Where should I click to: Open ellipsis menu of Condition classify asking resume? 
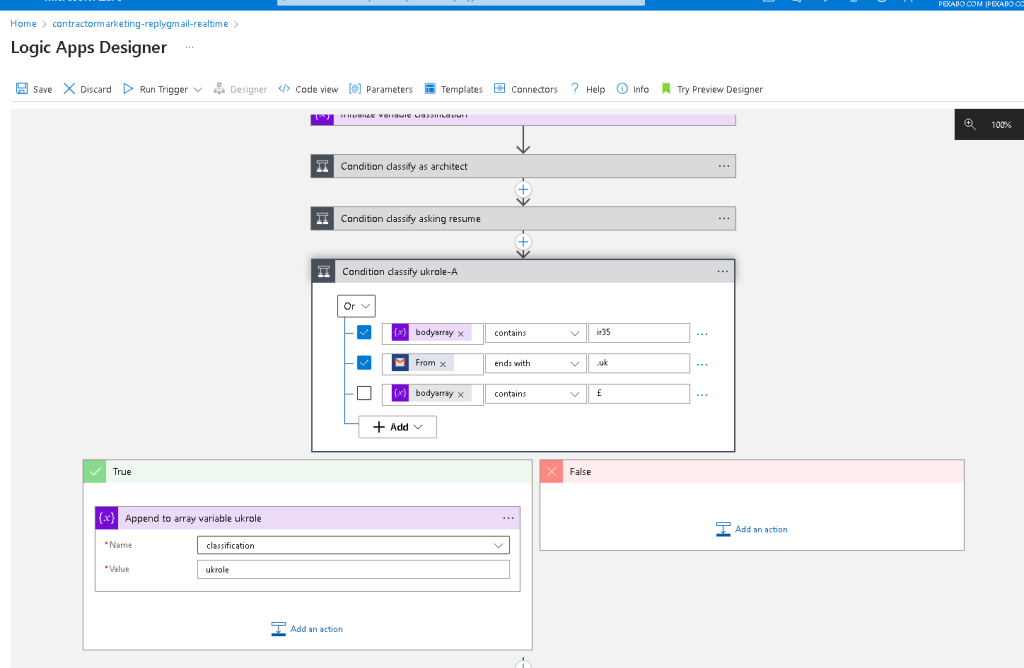724,219
